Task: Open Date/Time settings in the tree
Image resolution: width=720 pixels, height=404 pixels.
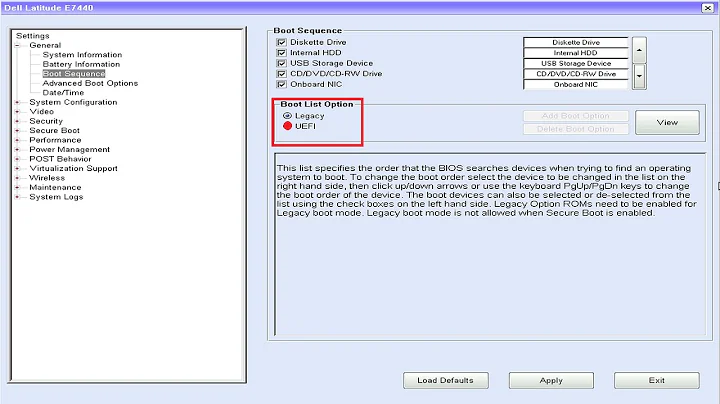Action: [63, 93]
